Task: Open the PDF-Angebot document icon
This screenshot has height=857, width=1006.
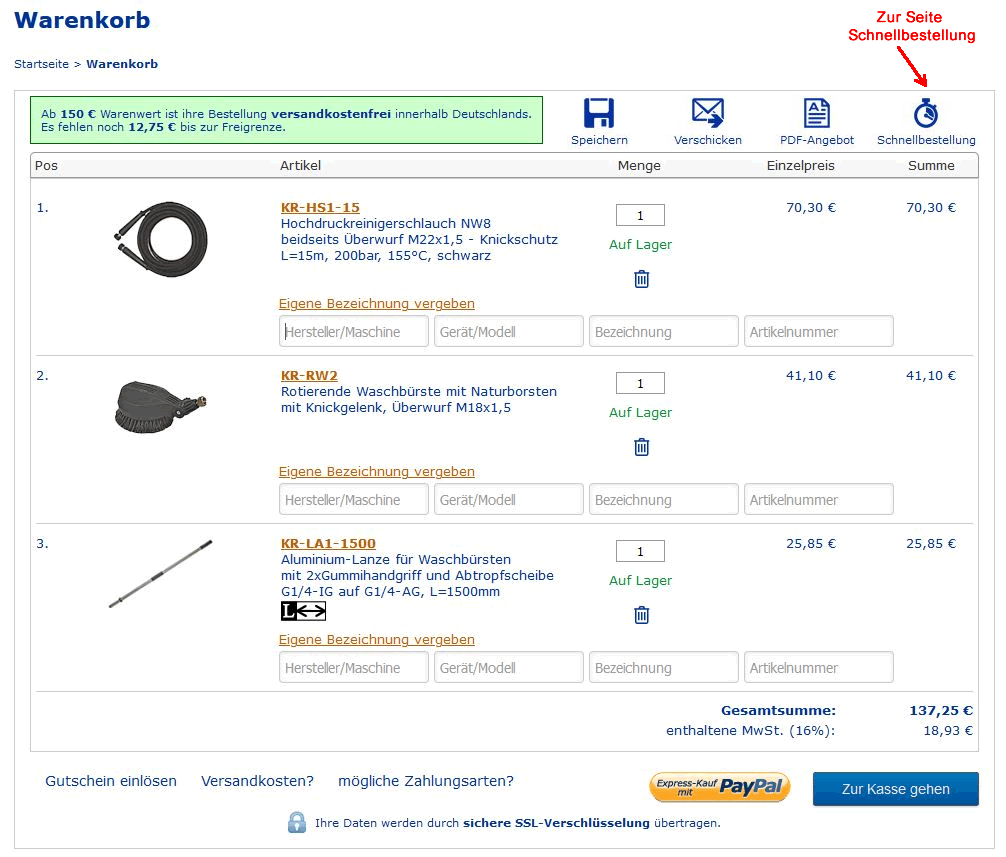Action: pos(817,113)
